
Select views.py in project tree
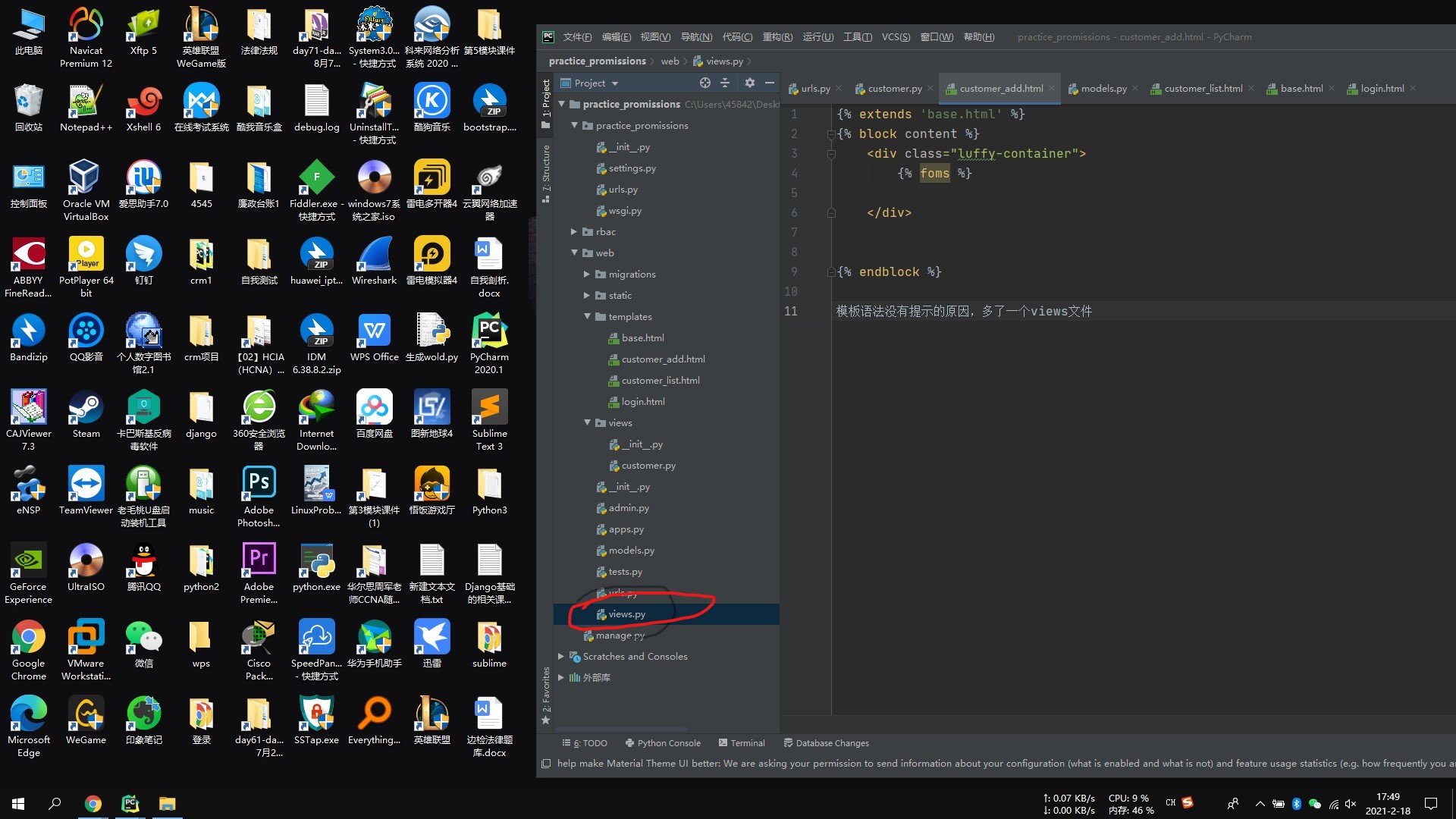[626, 614]
